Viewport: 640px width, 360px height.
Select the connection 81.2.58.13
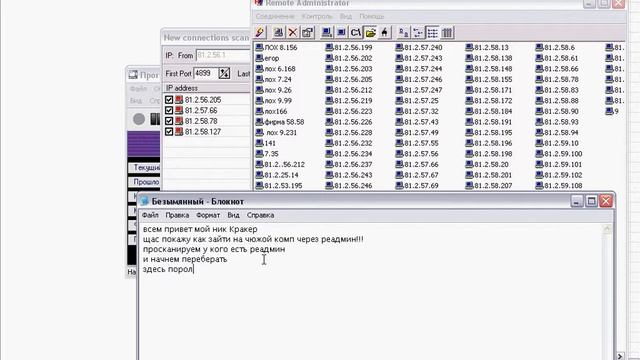click(x=487, y=47)
